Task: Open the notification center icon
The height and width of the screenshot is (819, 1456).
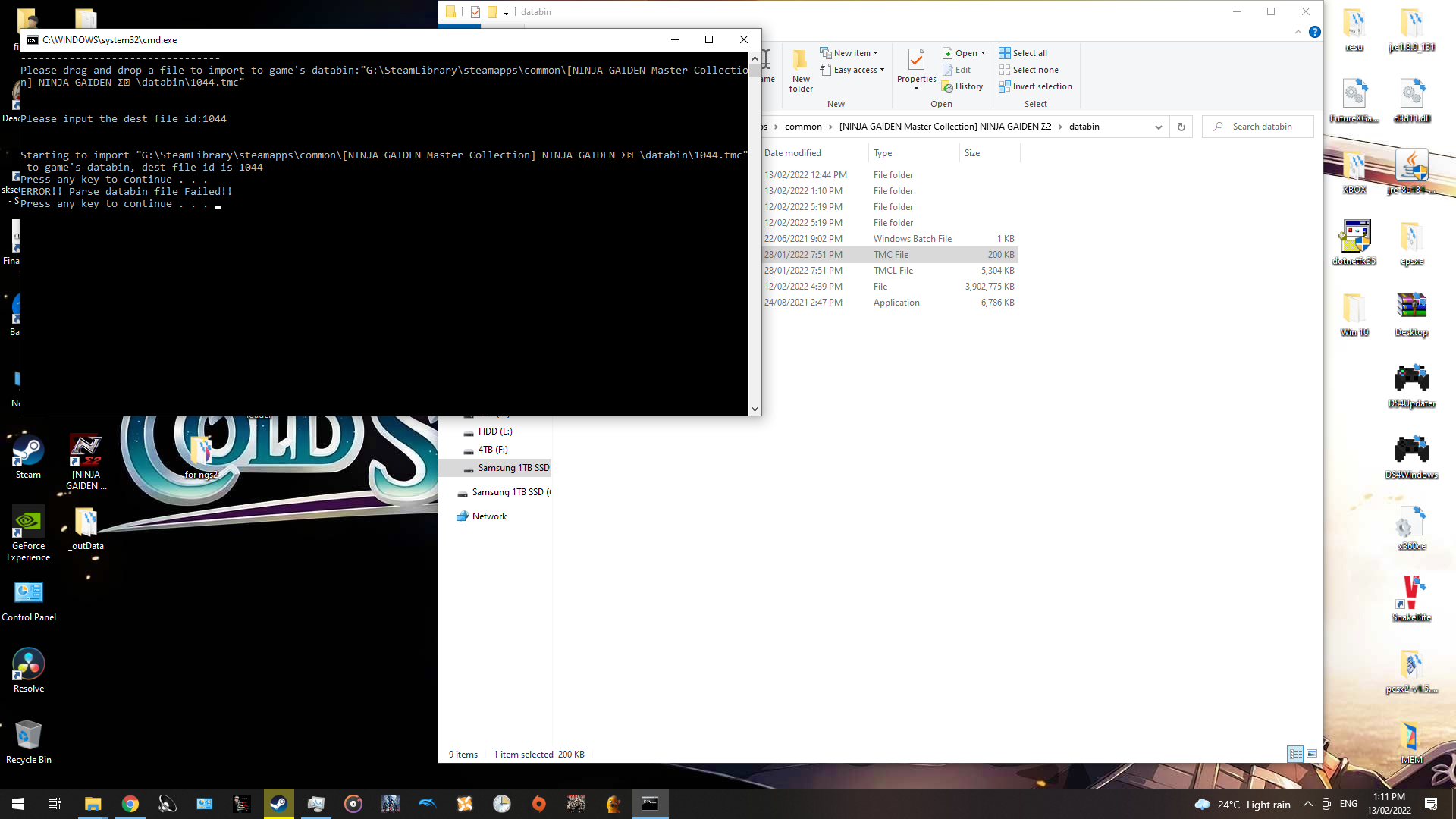Action: pos(1431,804)
